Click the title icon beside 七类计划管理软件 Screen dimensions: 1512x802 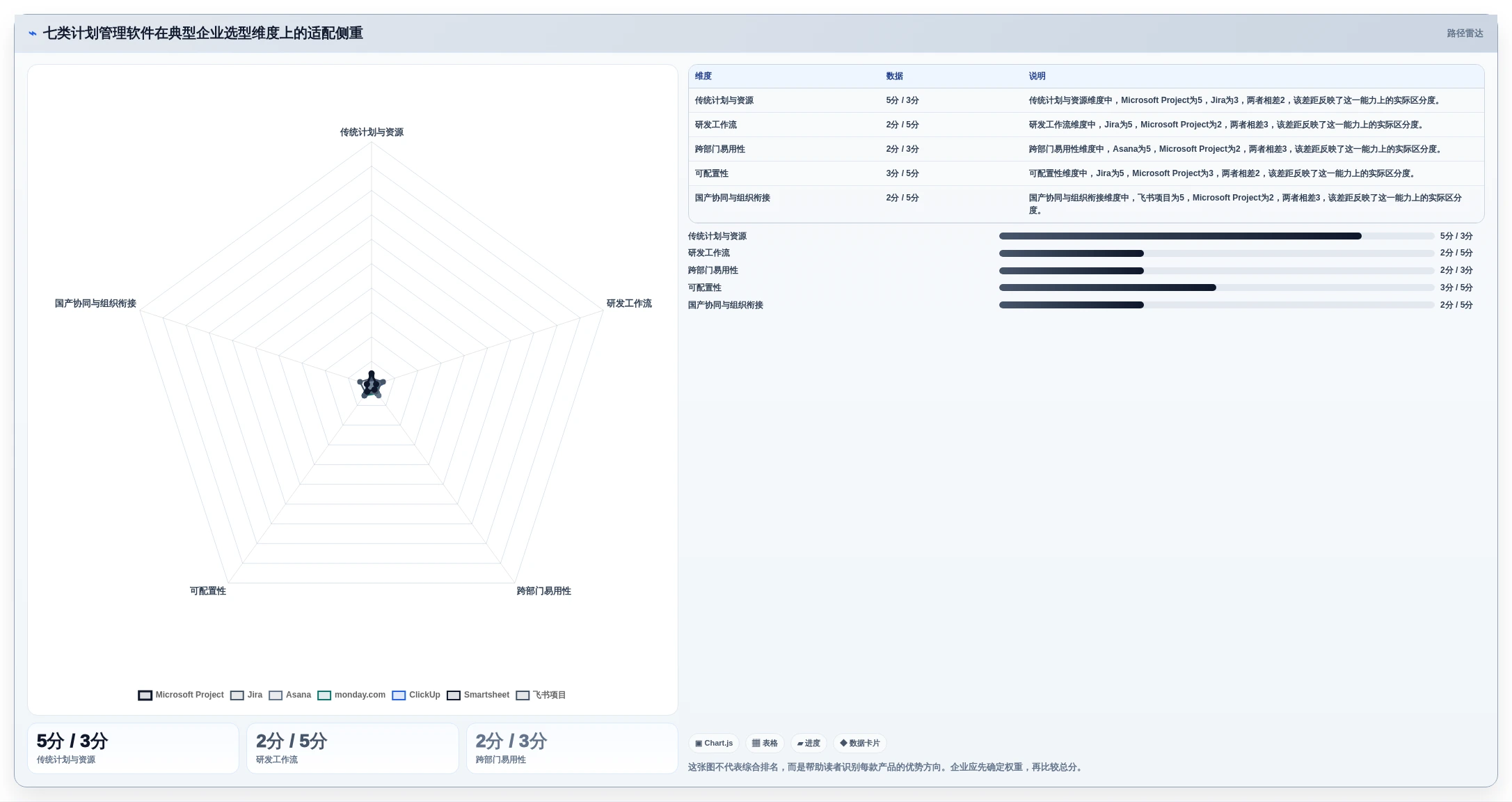pos(33,33)
